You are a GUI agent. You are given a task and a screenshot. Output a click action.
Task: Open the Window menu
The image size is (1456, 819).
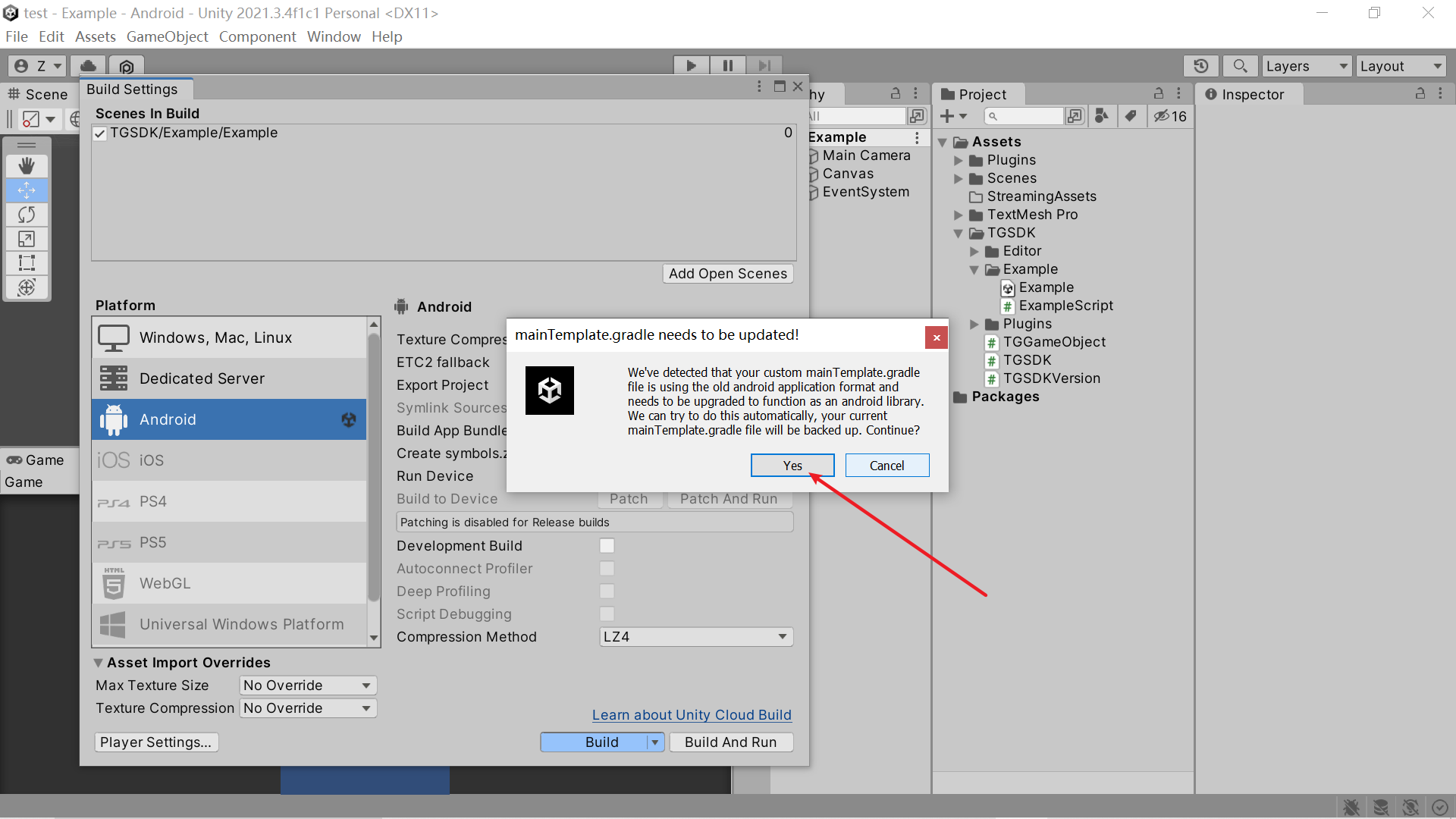tap(334, 36)
